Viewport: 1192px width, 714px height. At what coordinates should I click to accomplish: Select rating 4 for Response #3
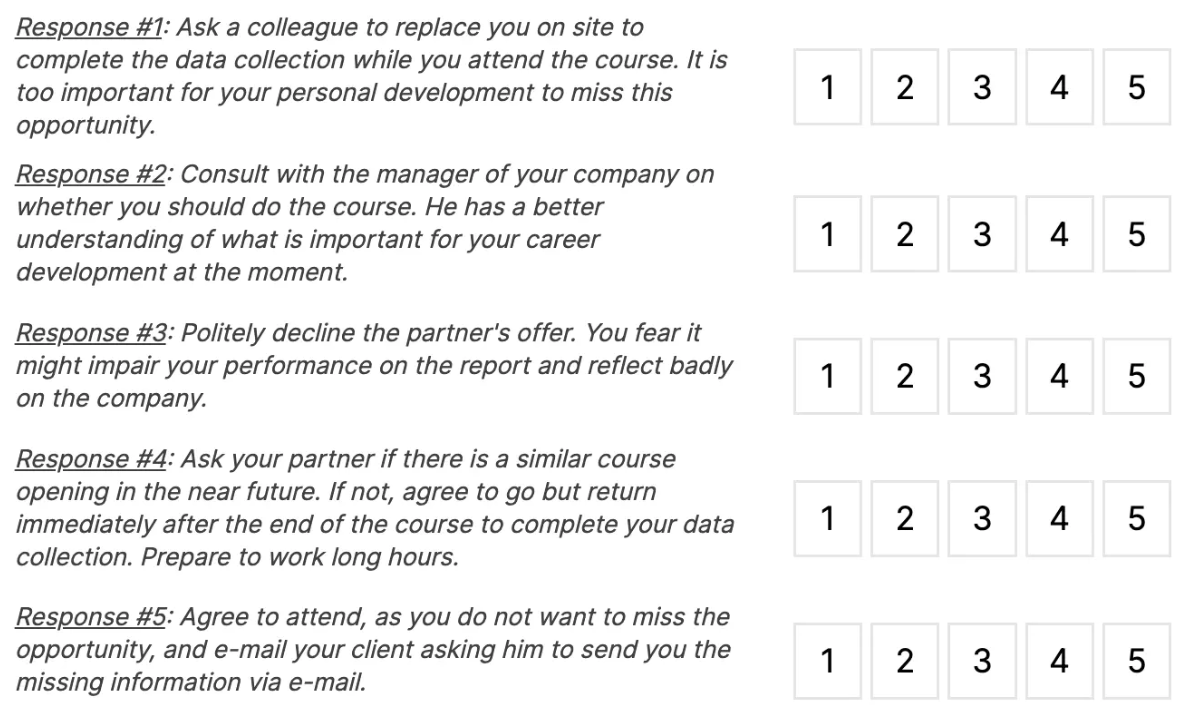click(x=1059, y=377)
